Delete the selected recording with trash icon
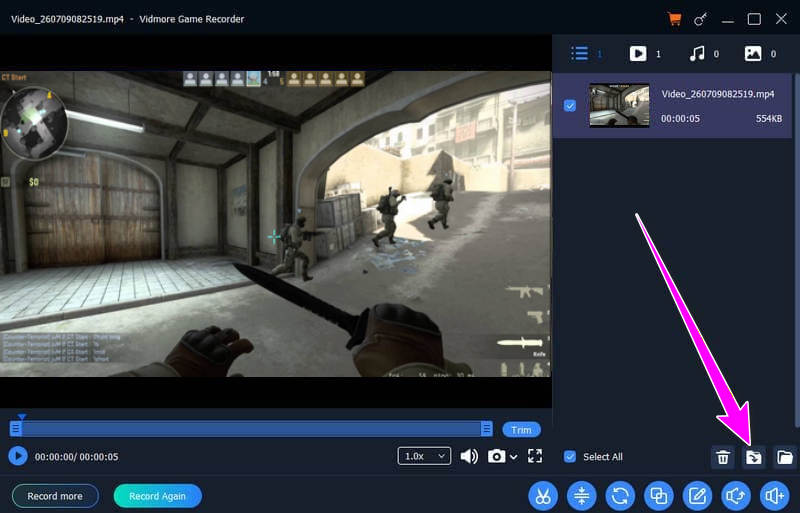800x513 pixels. pyautogui.click(x=723, y=457)
